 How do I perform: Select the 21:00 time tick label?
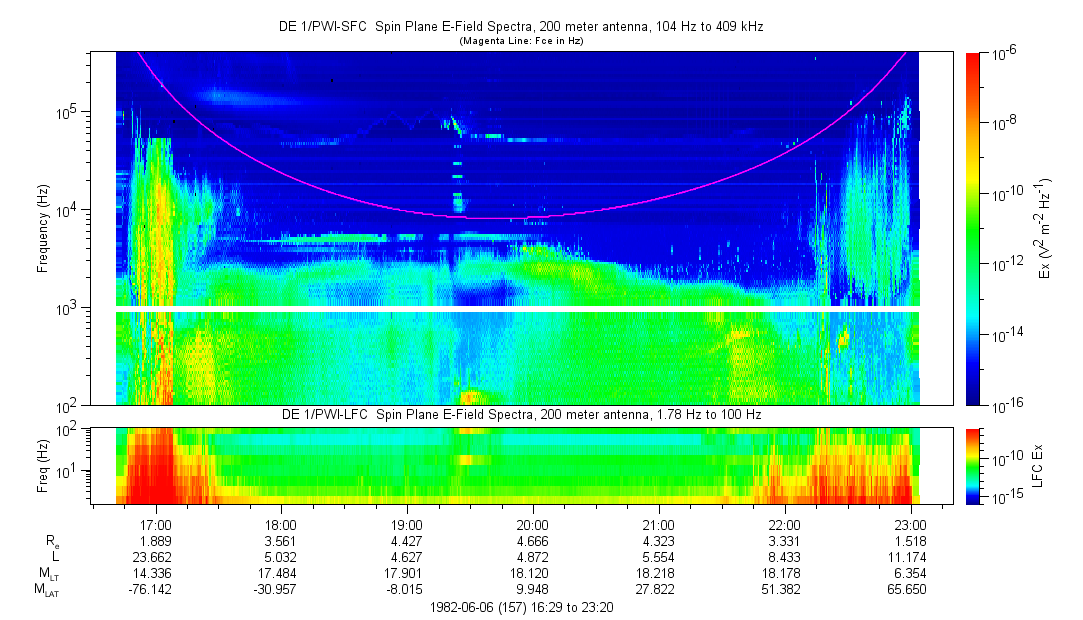[x=658, y=524]
